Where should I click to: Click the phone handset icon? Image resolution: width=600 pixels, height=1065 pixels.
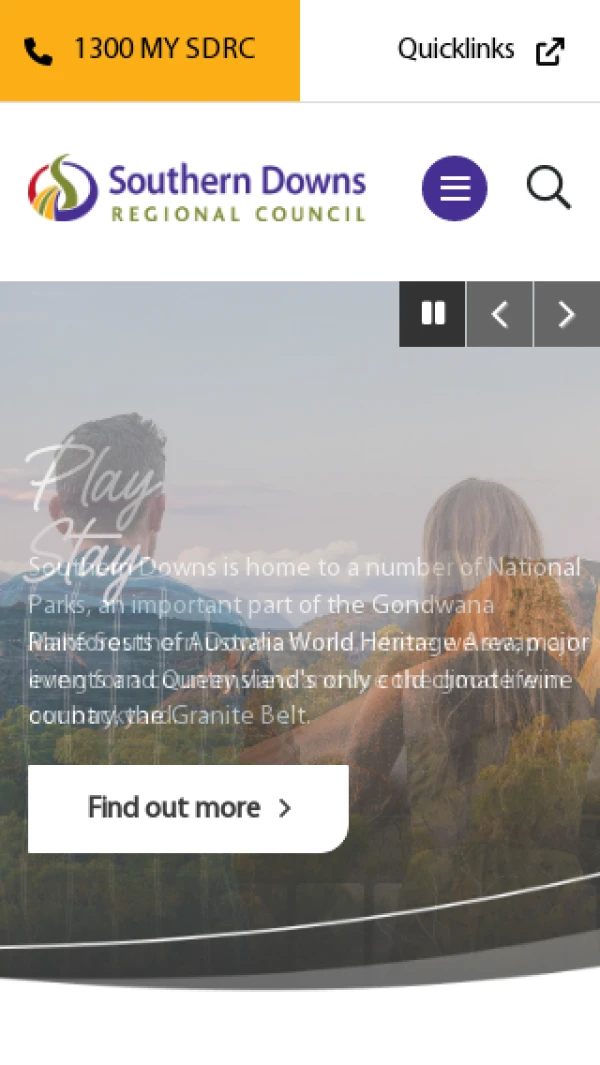pos(38,52)
